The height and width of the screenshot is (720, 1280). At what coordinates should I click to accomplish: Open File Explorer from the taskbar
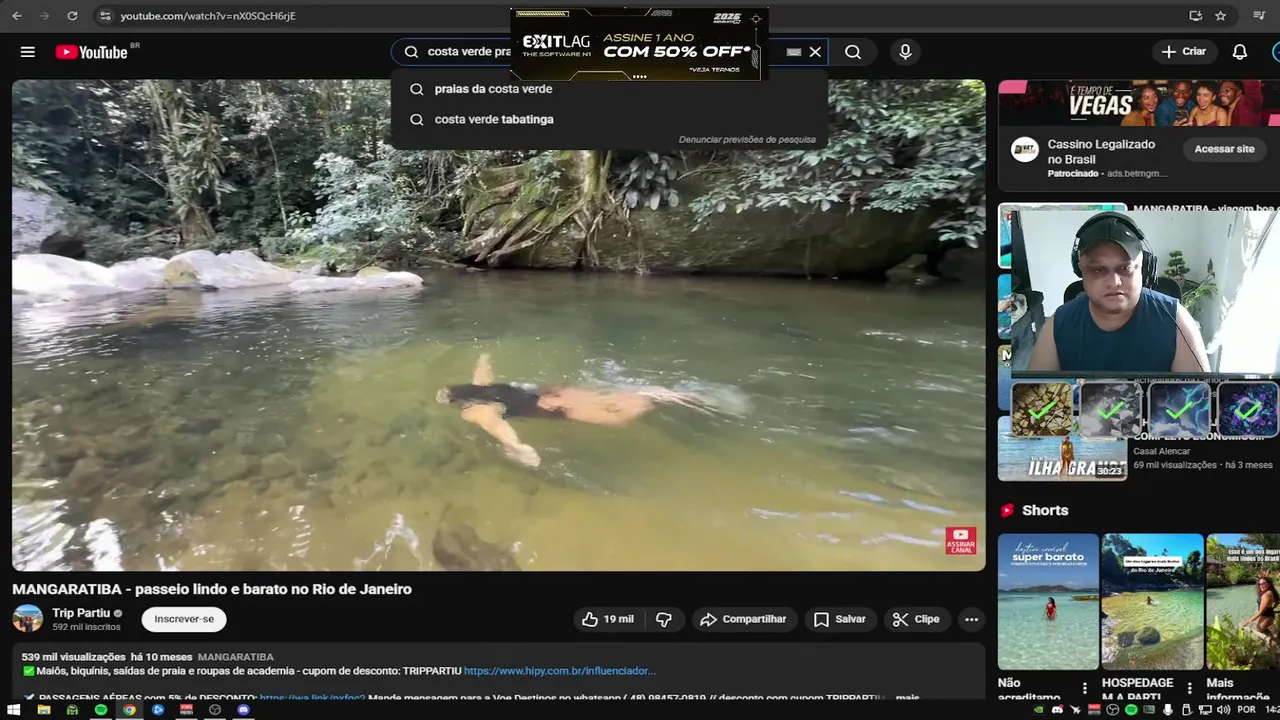[44, 710]
